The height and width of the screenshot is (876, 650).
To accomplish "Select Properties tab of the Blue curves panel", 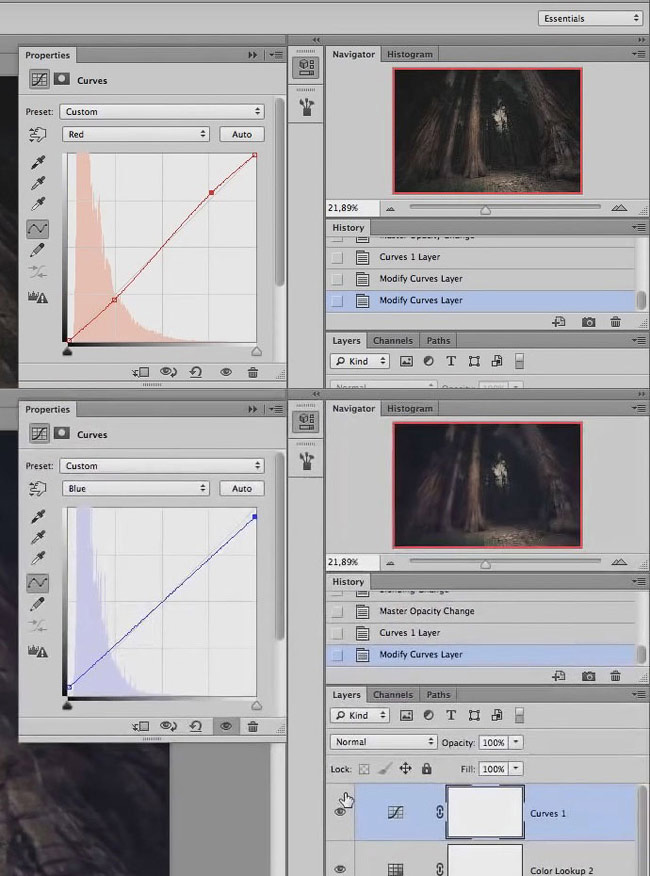I will (48, 409).
